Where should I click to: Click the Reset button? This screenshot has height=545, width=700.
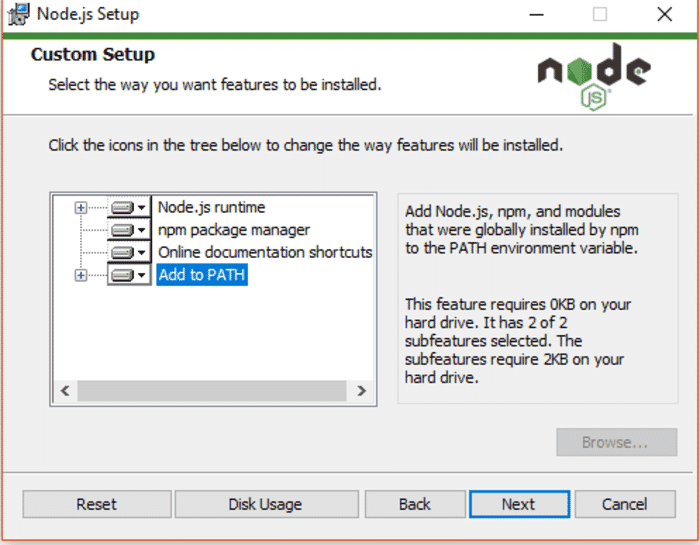(x=97, y=504)
